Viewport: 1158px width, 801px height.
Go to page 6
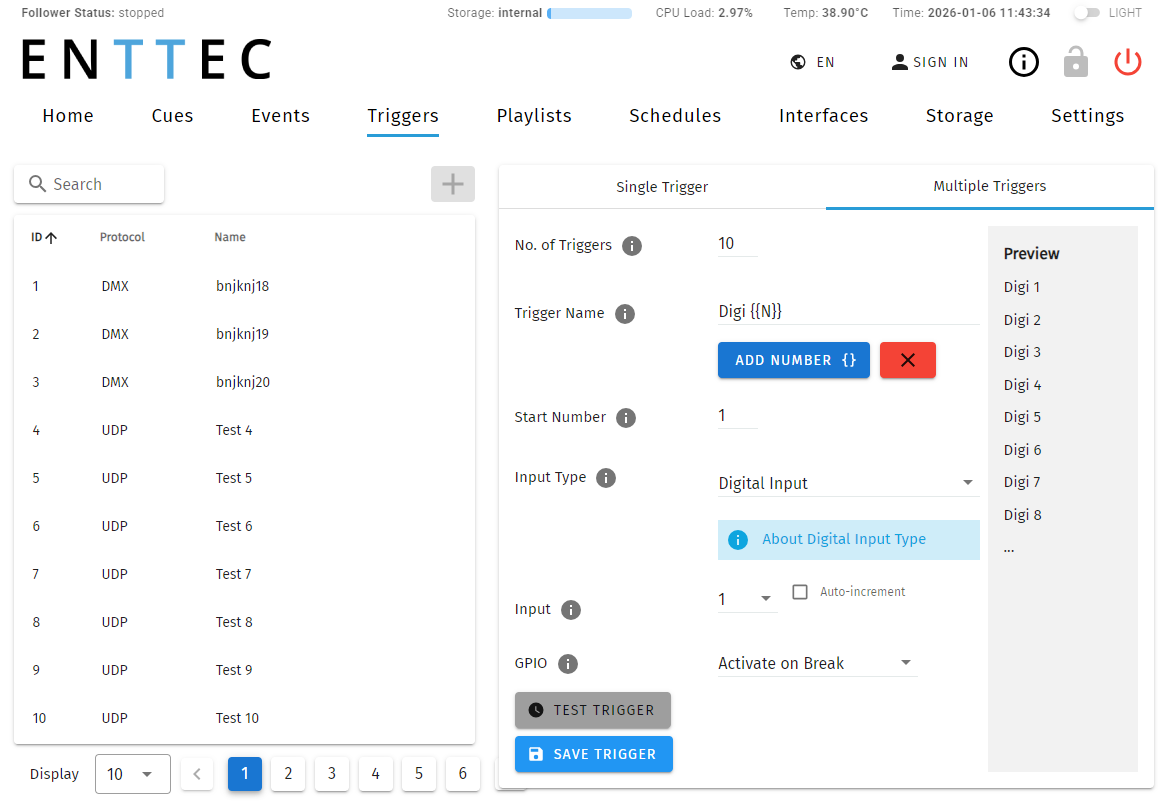pos(462,774)
